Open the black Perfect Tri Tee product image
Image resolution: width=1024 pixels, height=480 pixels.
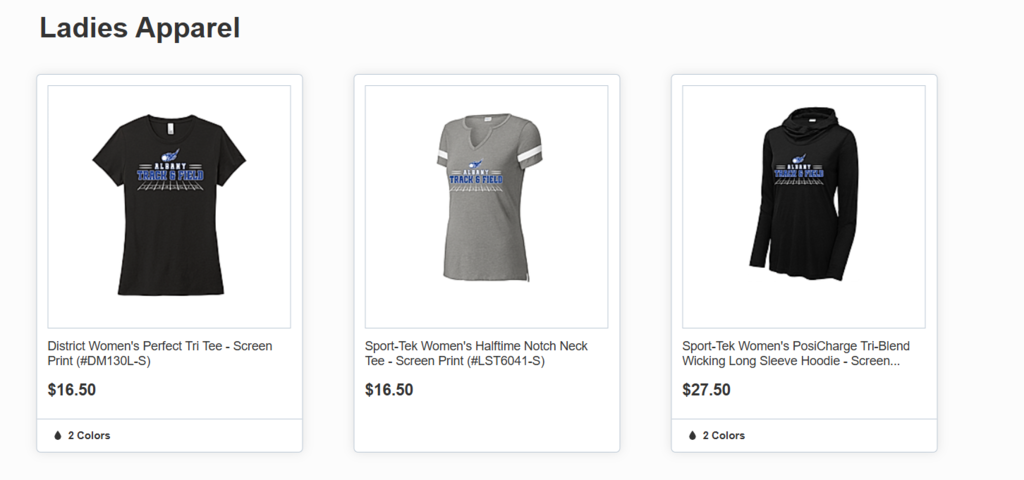[169, 206]
